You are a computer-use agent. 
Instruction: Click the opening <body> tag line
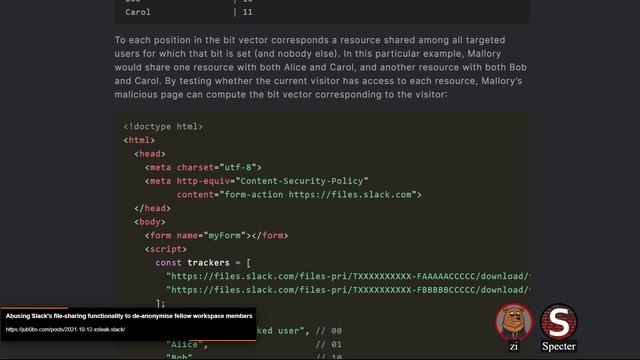pos(150,222)
